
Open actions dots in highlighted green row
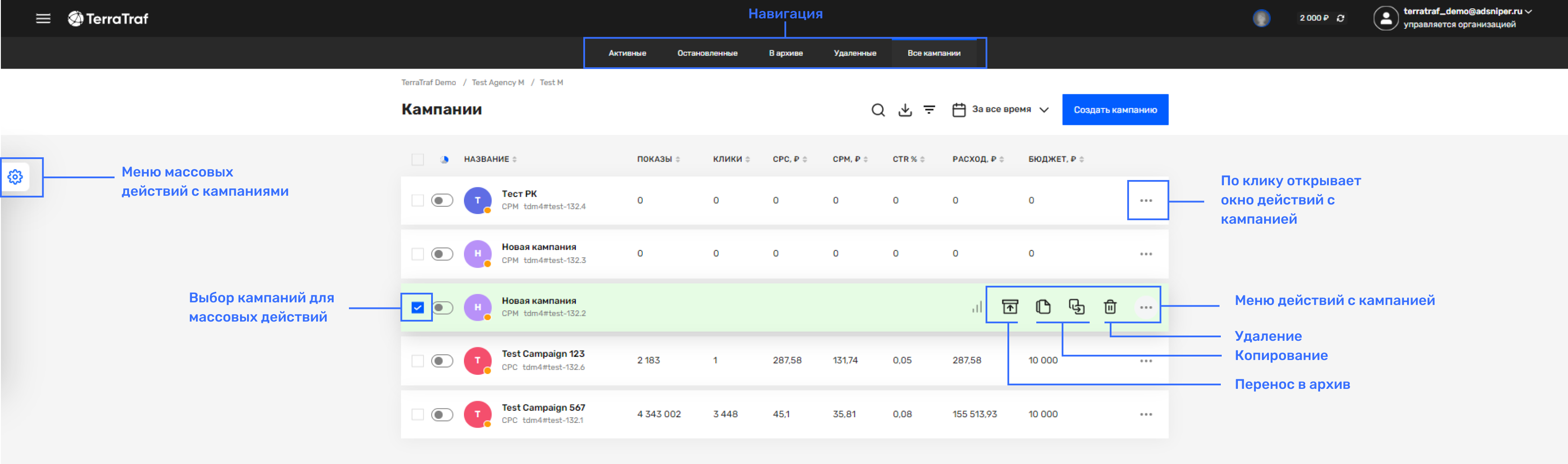tap(1146, 307)
